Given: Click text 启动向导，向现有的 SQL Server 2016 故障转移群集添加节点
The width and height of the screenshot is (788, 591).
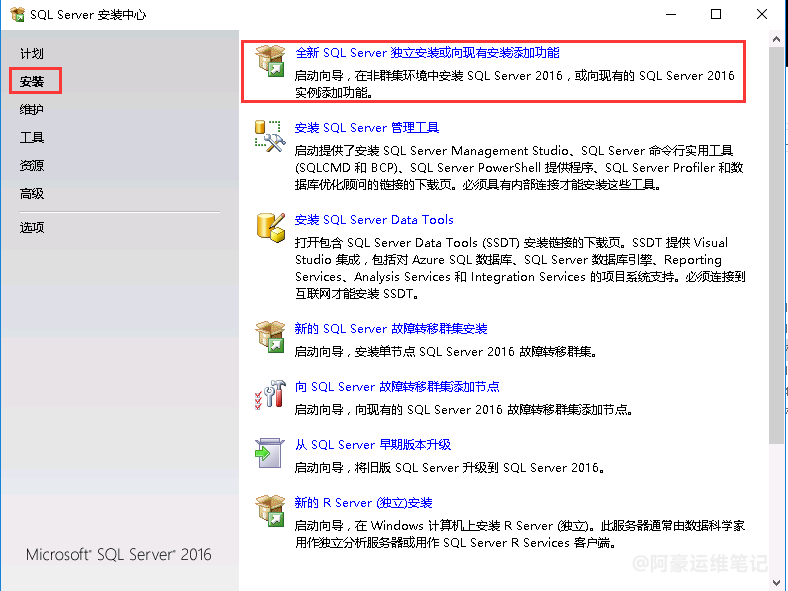Looking at the screenshot, I should 463,410.
